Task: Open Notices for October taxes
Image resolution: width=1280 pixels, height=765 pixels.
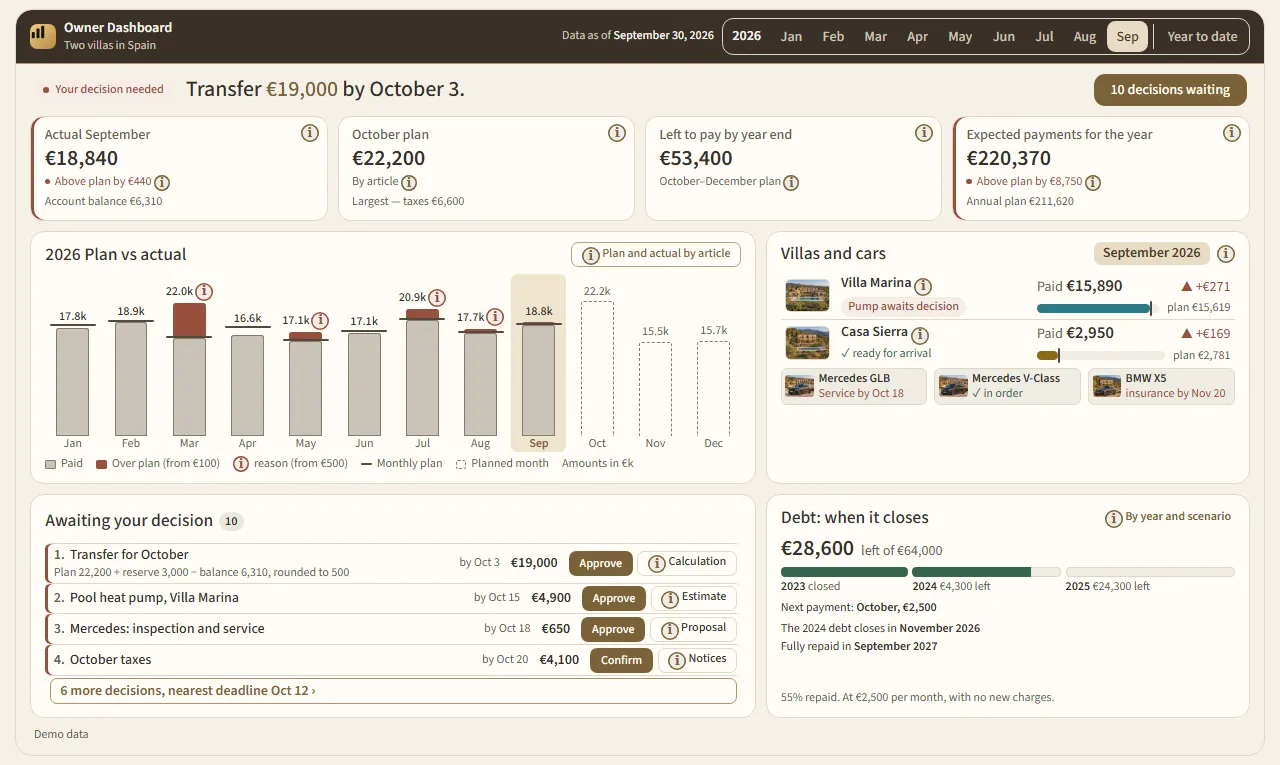Action: coord(698,660)
